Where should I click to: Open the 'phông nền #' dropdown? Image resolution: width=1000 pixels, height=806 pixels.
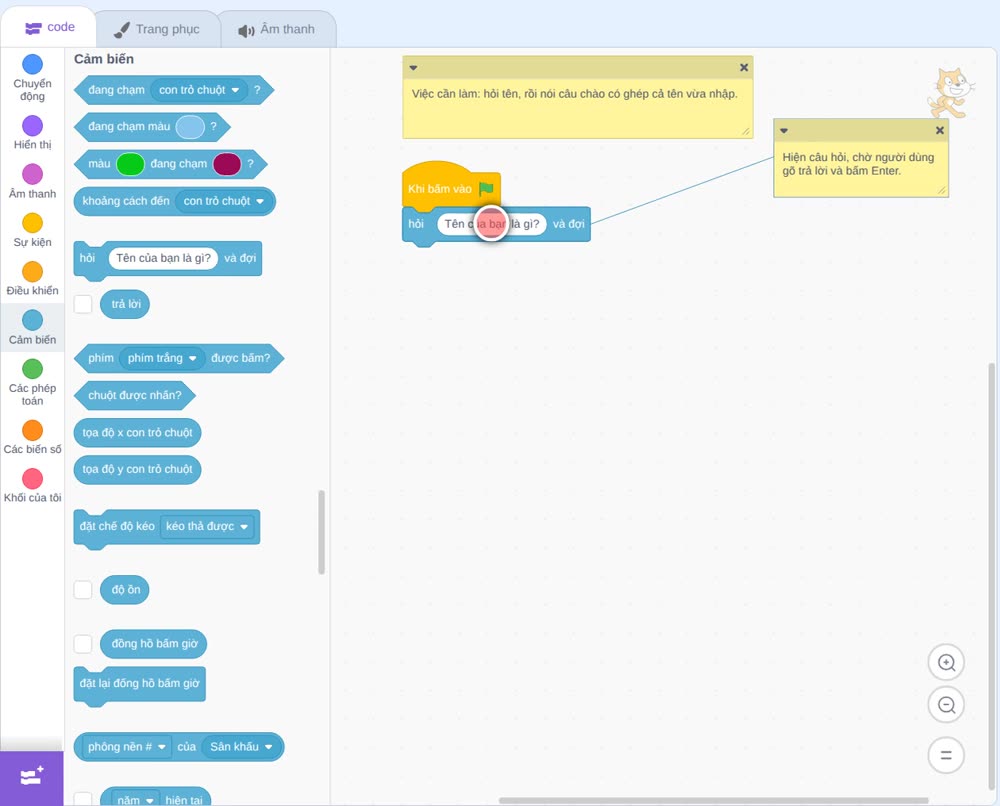[126, 747]
